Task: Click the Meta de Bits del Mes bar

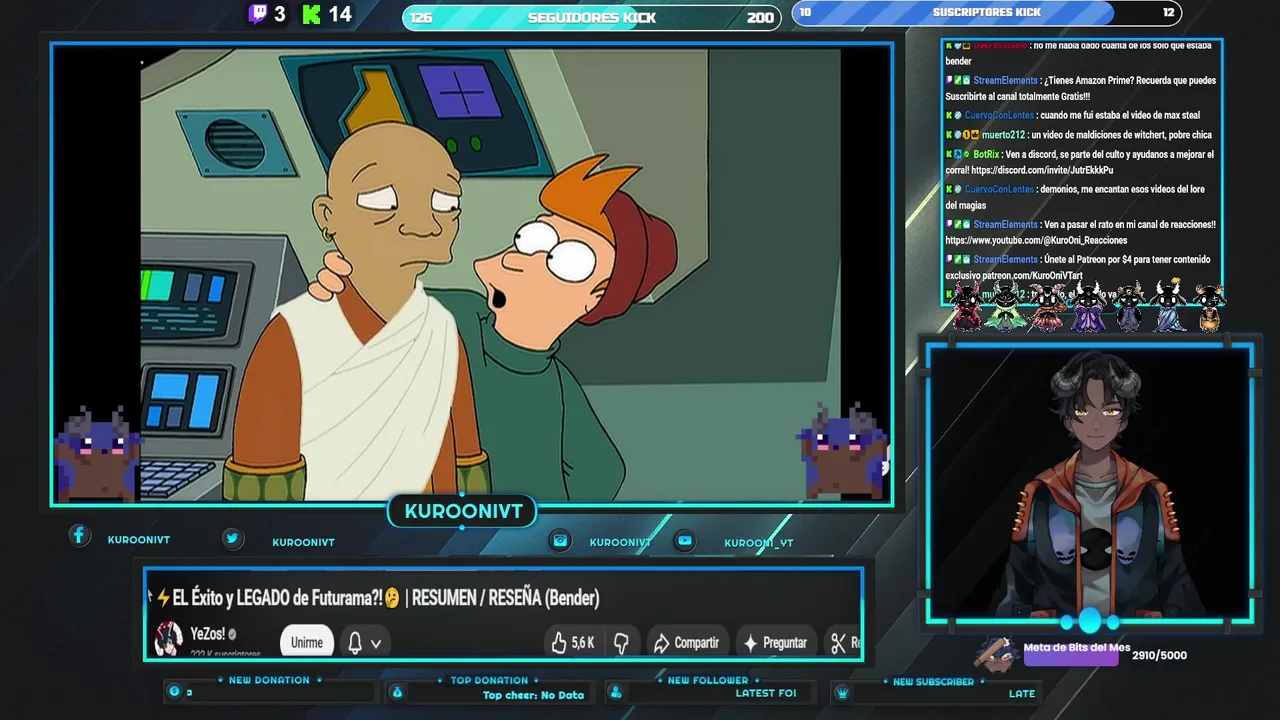Action: [1070, 656]
